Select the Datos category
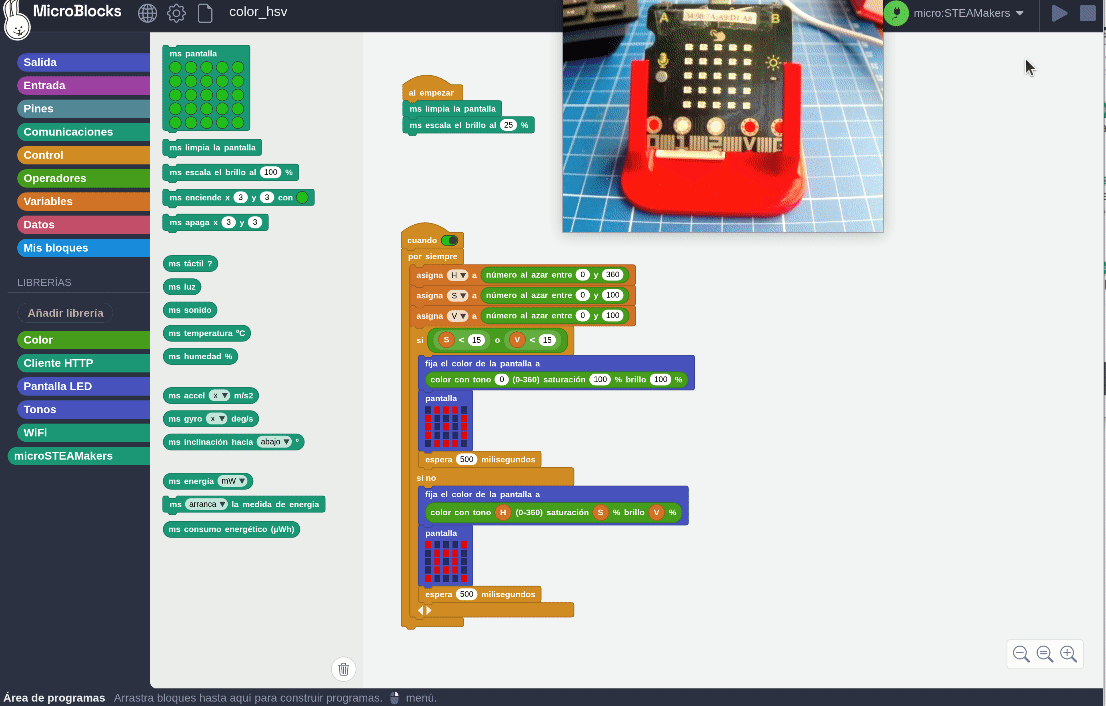 point(83,224)
